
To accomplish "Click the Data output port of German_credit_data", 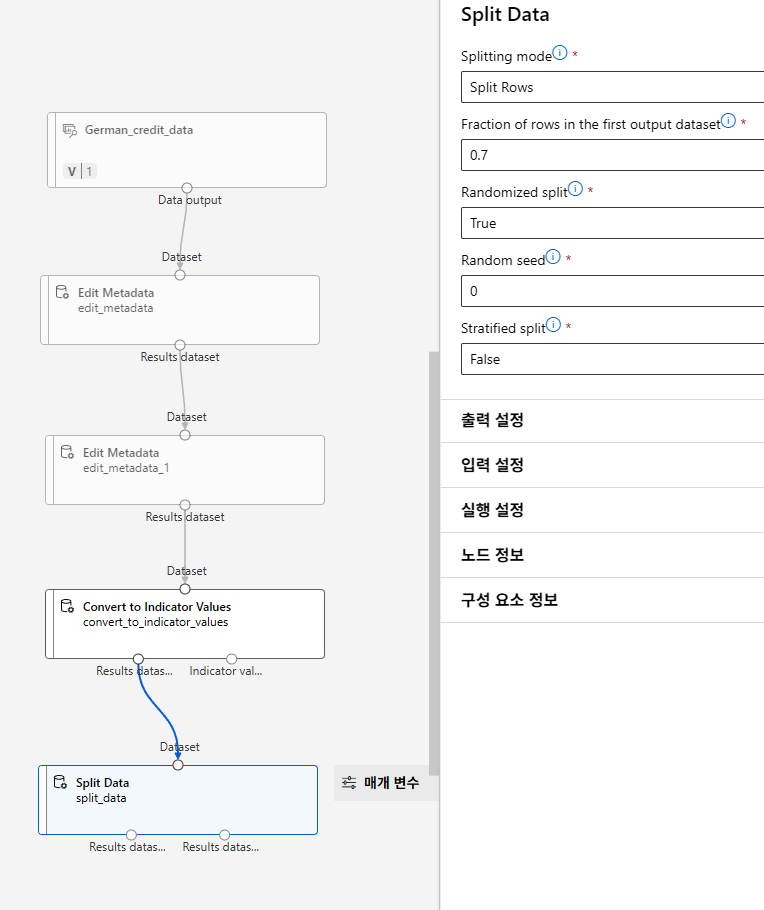I will (x=187, y=188).
